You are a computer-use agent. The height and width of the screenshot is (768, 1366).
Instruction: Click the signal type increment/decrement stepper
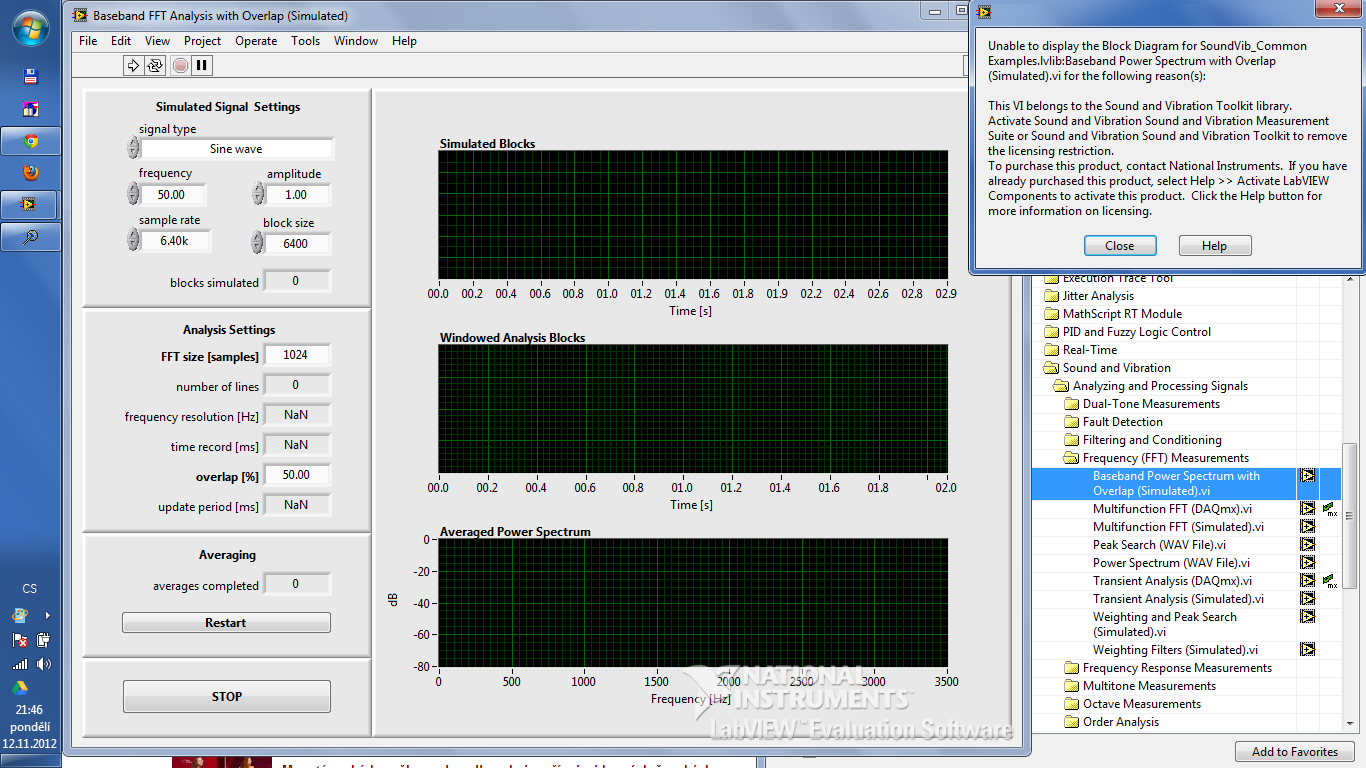[x=133, y=148]
